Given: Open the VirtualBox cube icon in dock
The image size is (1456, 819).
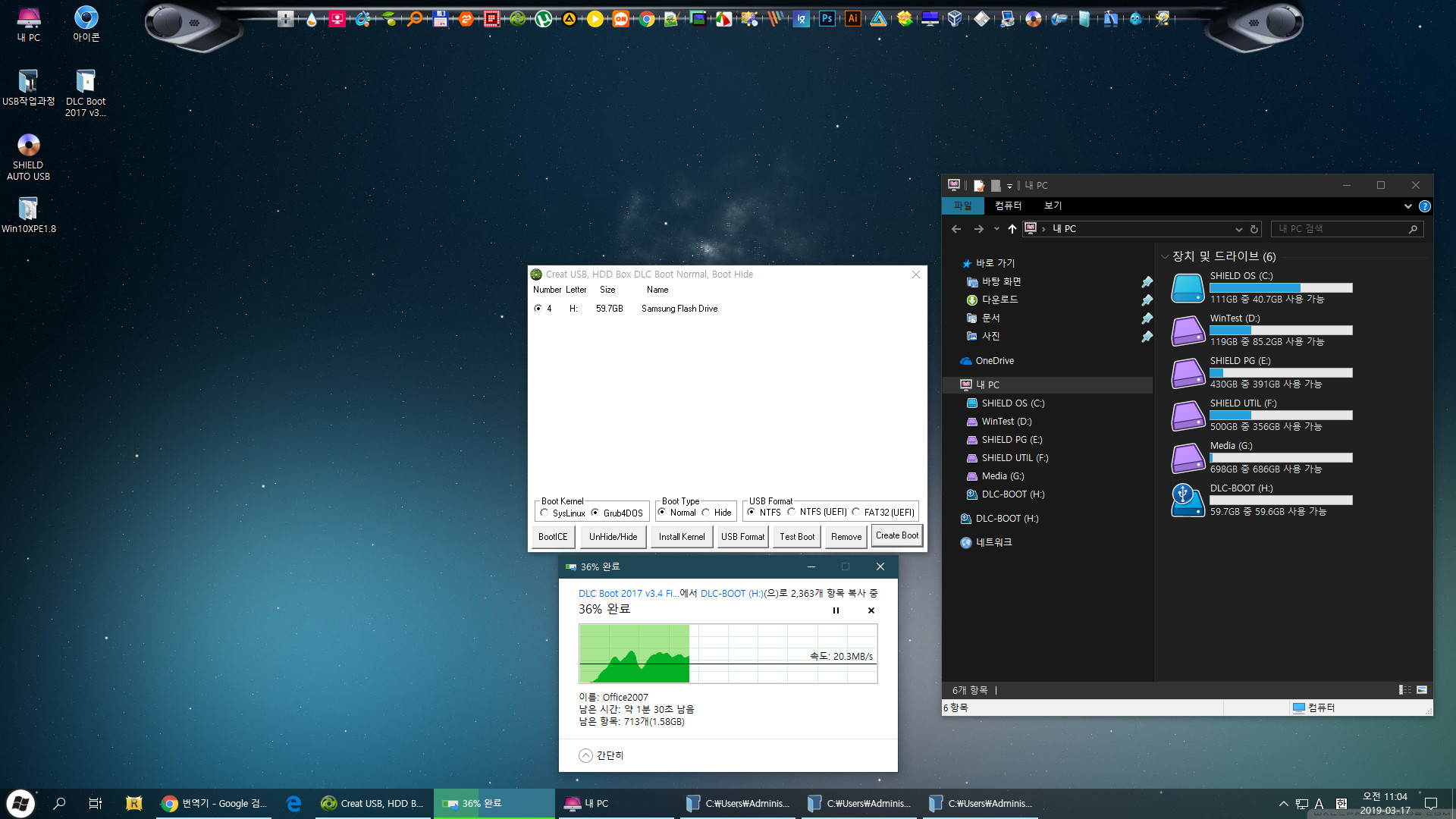Looking at the screenshot, I should (955, 19).
